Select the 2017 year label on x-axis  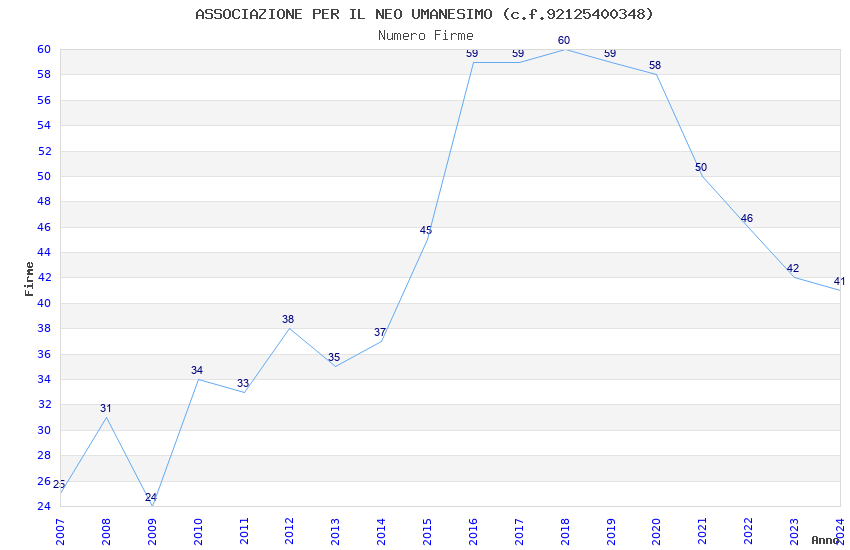pos(519,532)
